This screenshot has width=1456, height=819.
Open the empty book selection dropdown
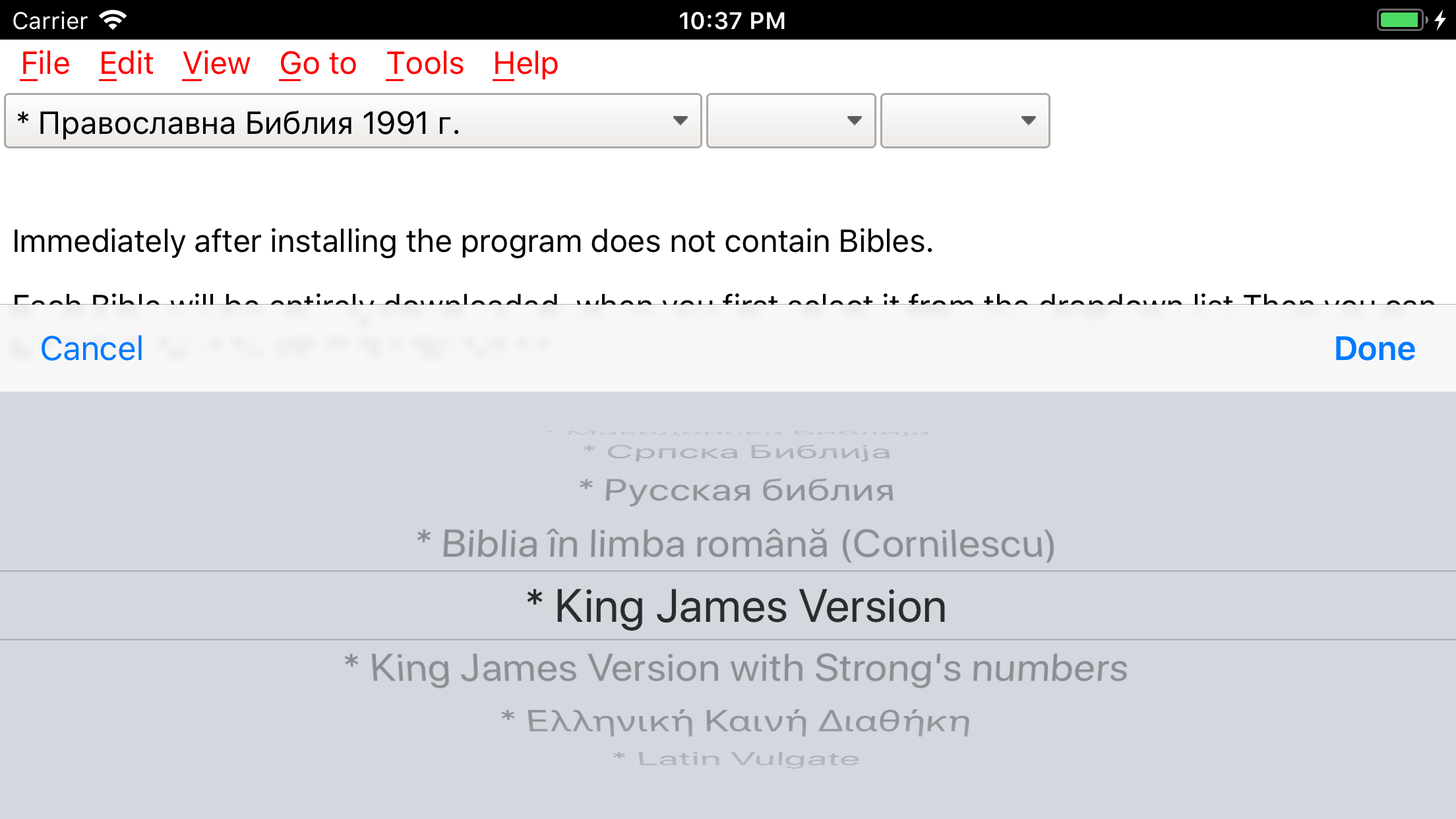791,121
